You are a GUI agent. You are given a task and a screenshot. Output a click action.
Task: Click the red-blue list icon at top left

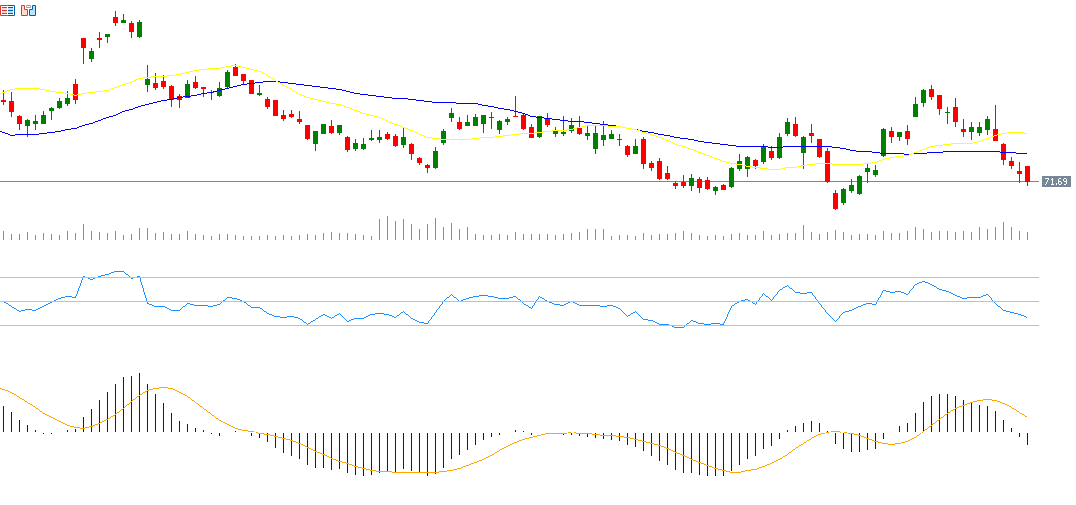point(8,10)
